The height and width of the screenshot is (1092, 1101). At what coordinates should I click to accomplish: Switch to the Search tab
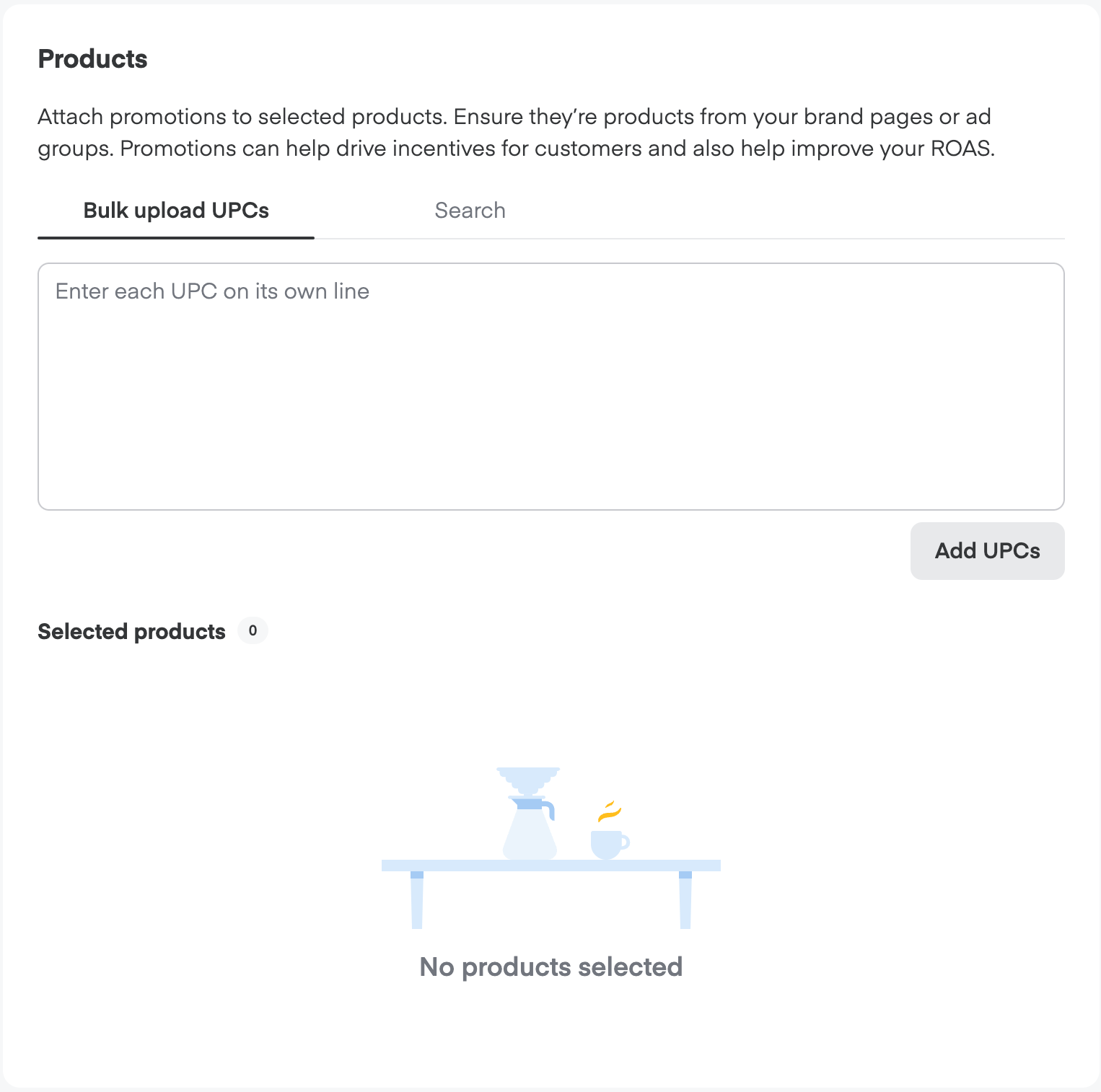(x=470, y=210)
